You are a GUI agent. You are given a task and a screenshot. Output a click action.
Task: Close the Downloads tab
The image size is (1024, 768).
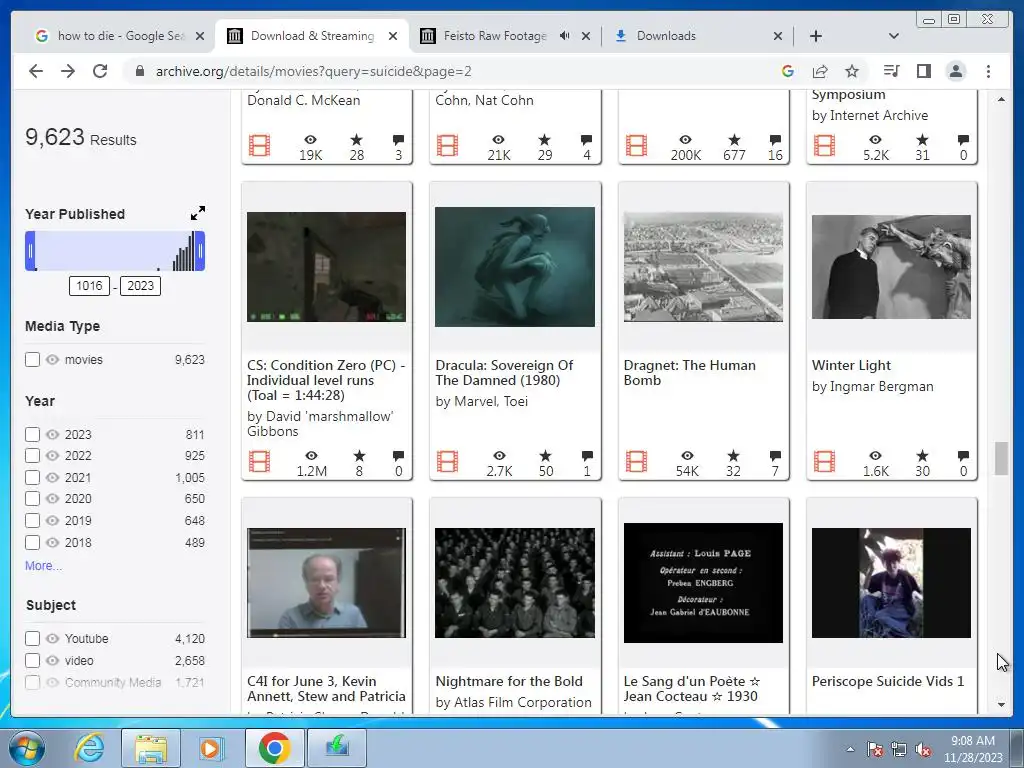tap(778, 36)
